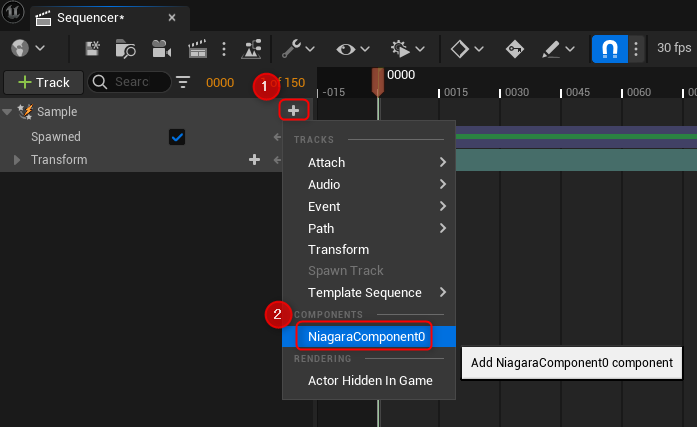Click the save sequence icon in toolbar
The width and height of the screenshot is (697, 427).
(93, 48)
